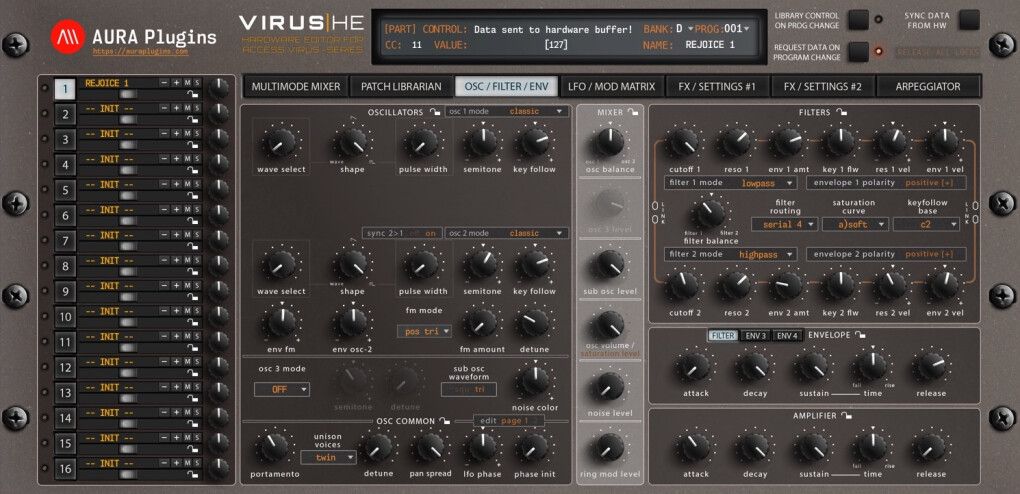The height and width of the screenshot is (494, 1020).
Task: Toggle Library Control on Prog Change
Action: tap(858, 20)
